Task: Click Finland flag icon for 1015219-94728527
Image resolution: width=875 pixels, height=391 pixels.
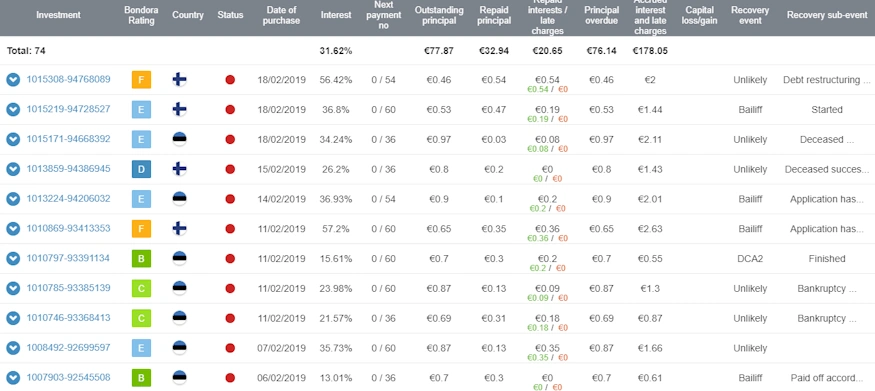Action: point(179,109)
